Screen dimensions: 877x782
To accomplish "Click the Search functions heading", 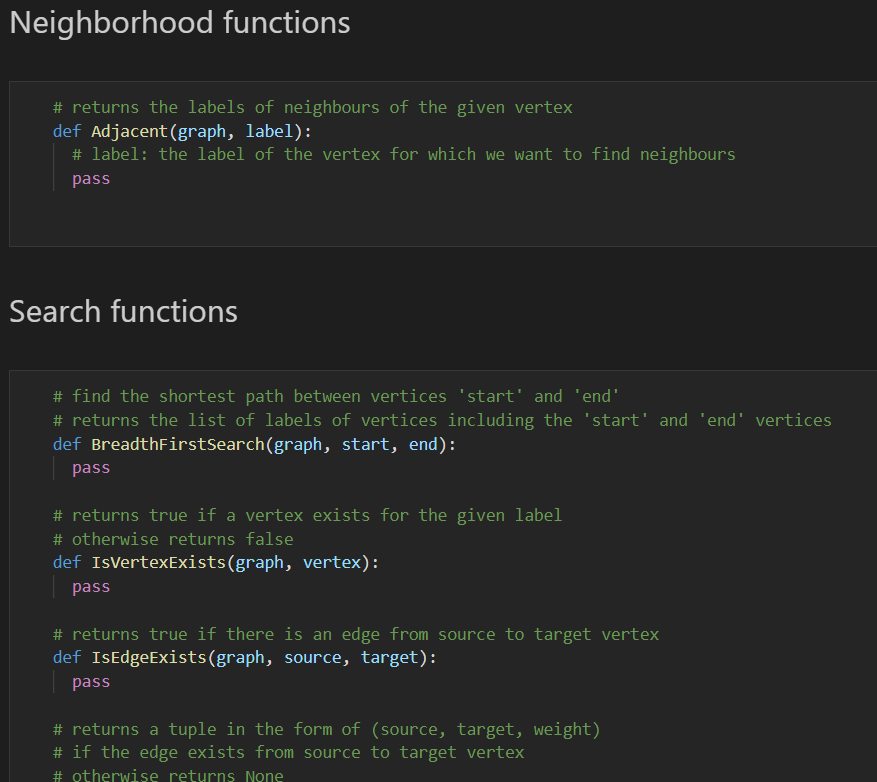I will [x=122, y=311].
